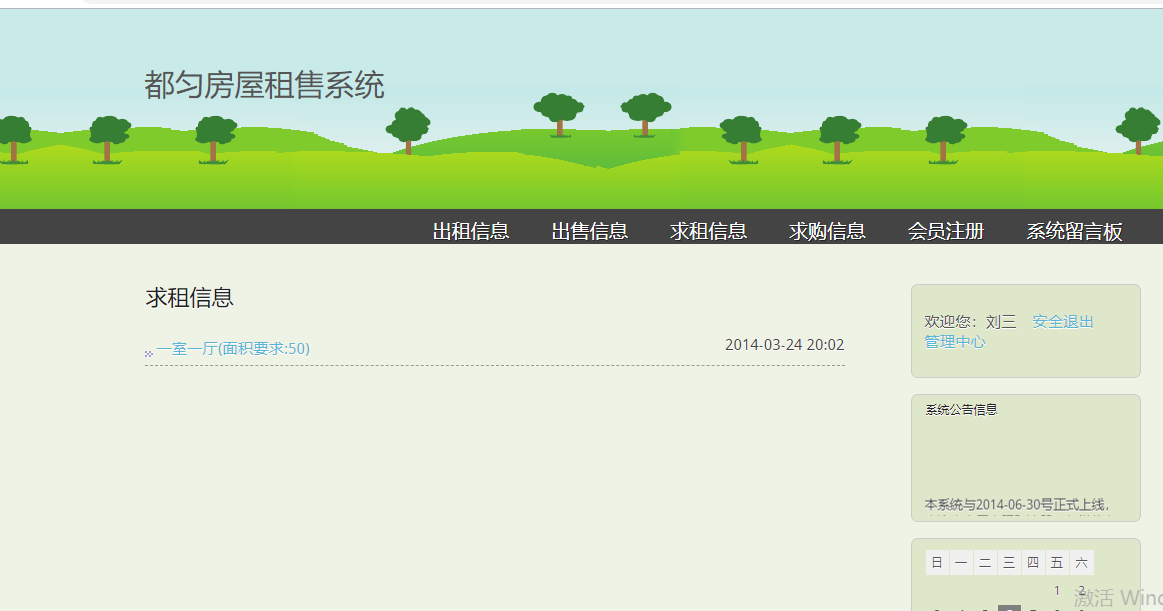Open the 出售信息 menu item

590,231
